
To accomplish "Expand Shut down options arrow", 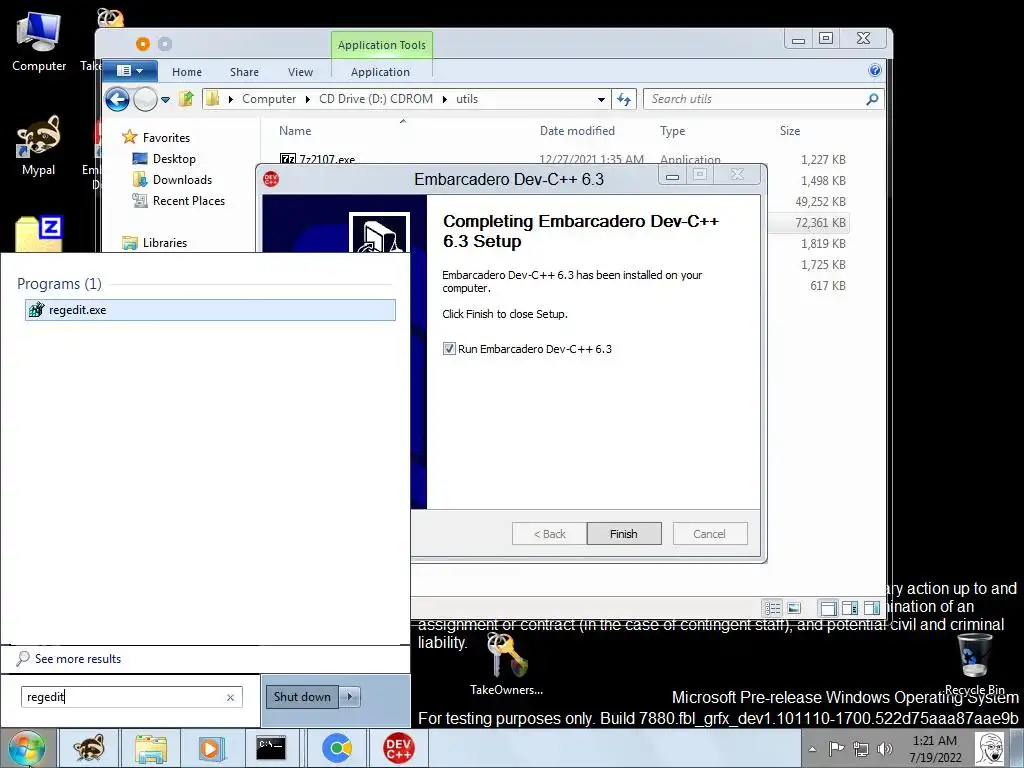I will pyautogui.click(x=350, y=697).
